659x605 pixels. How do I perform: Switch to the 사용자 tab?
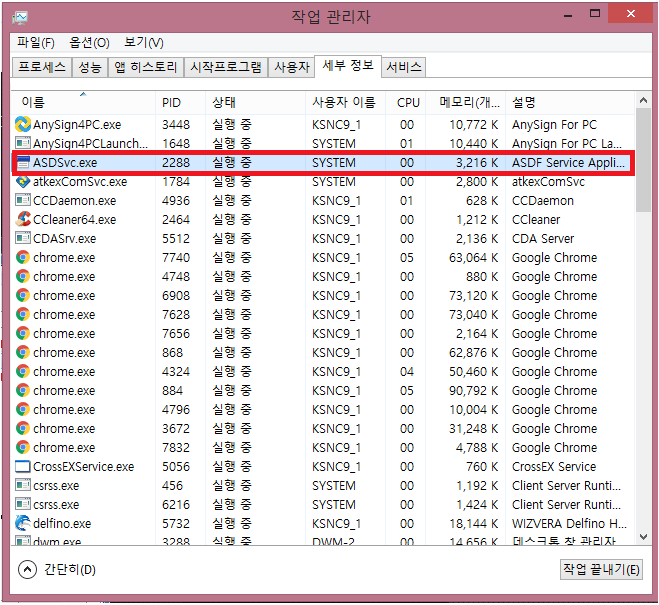(292, 67)
